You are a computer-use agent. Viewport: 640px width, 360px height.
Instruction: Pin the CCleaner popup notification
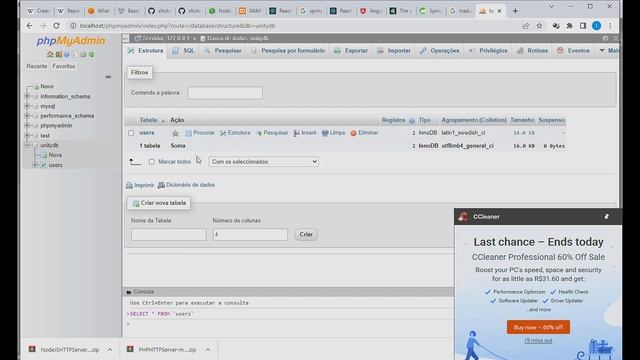pos(607,217)
